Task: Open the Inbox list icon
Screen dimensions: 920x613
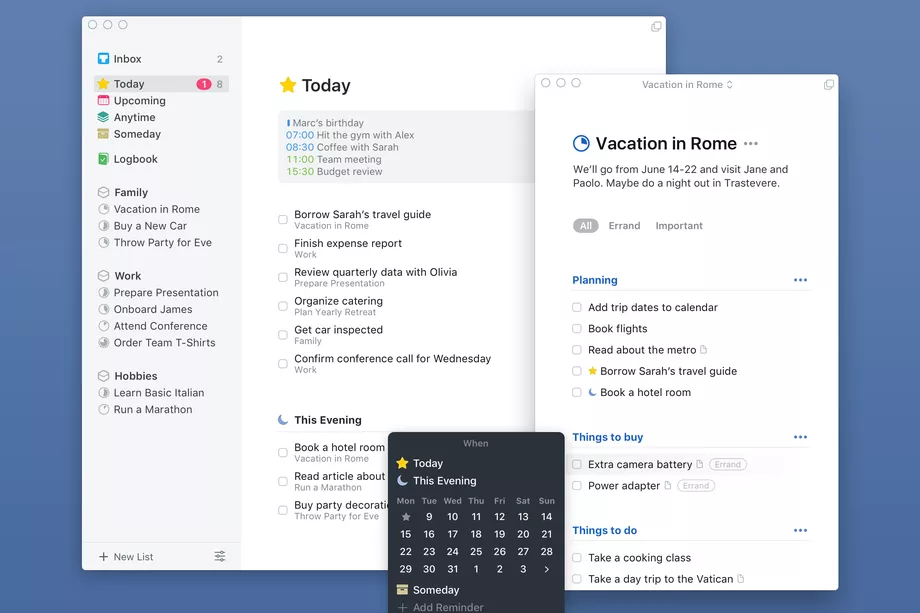Action: click(103, 59)
